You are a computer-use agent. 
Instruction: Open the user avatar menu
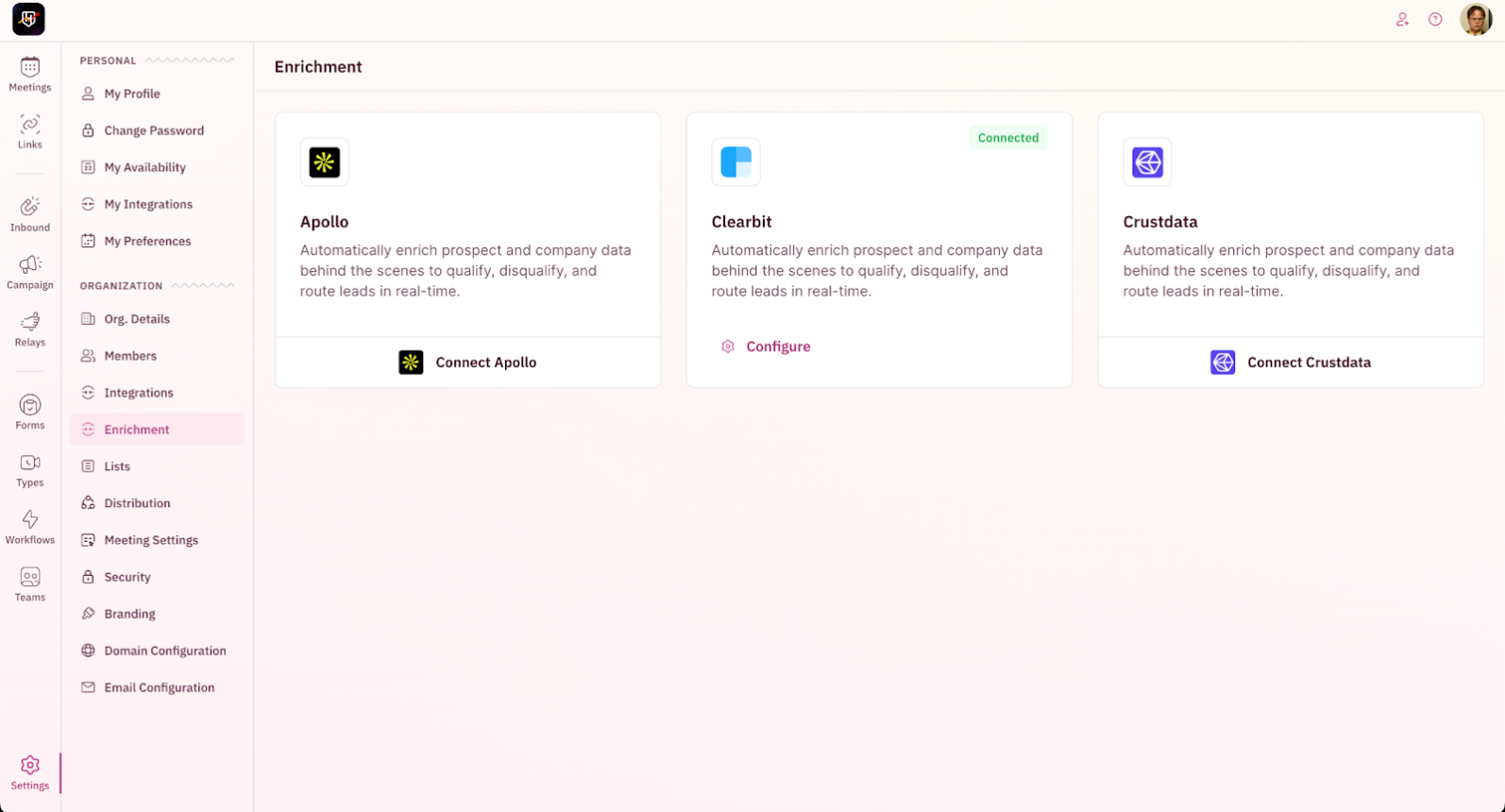[1476, 19]
